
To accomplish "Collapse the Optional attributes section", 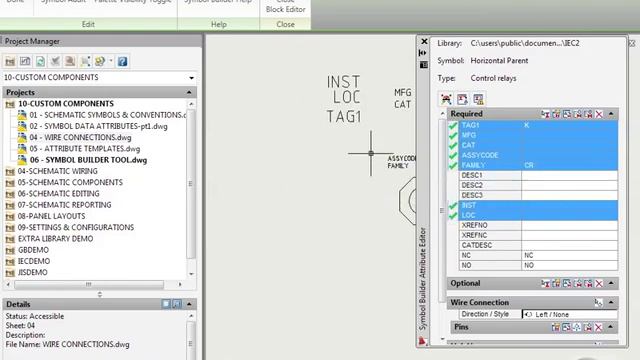I will pos(611,283).
